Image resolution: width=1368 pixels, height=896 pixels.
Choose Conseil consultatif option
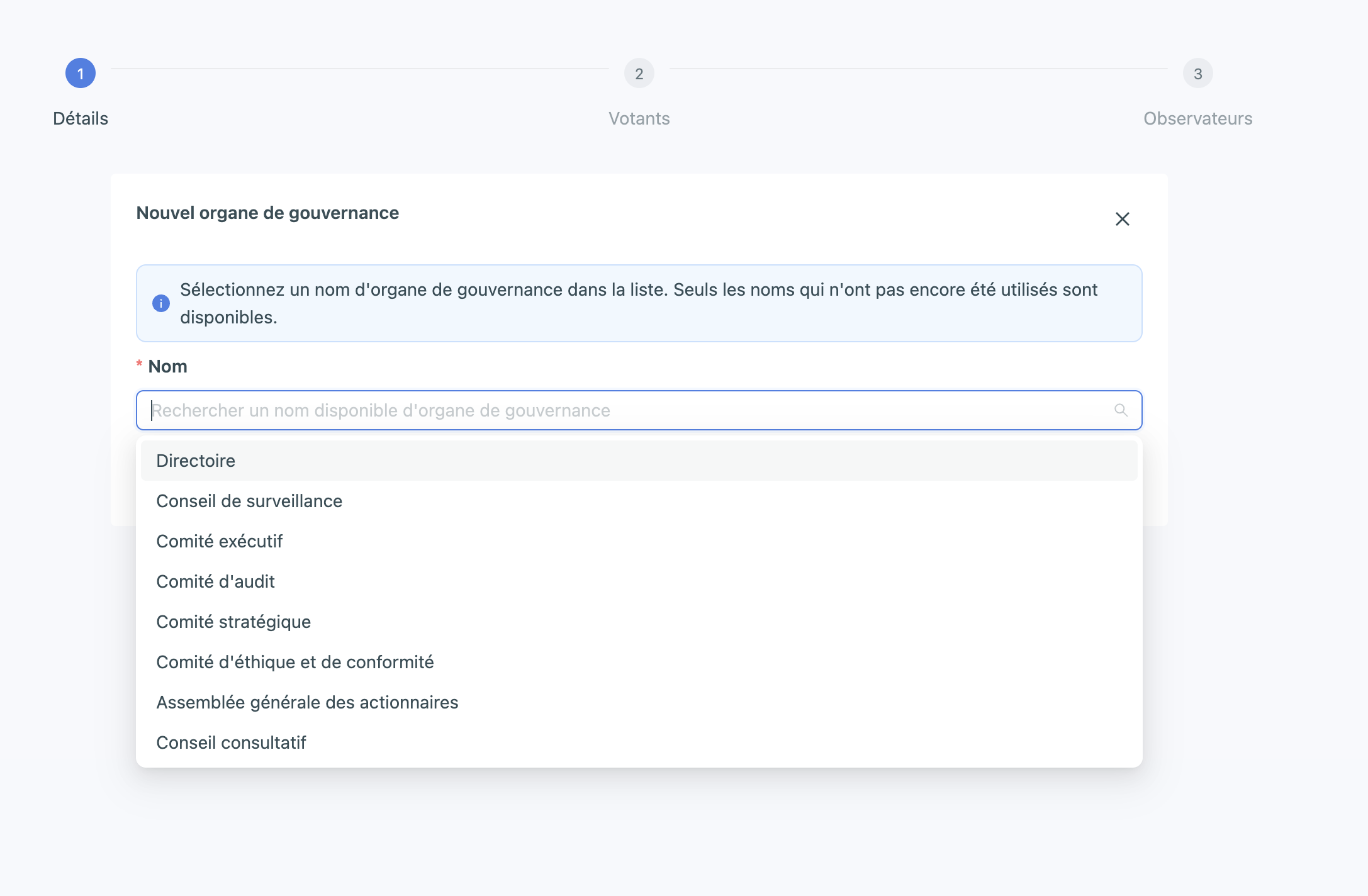[x=231, y=742]
